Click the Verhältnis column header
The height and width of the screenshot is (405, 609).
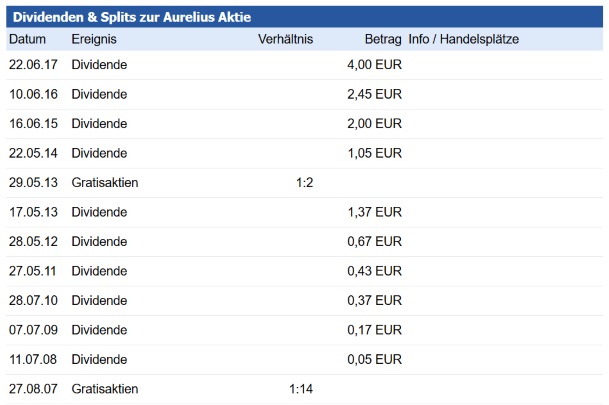(285, 39)
